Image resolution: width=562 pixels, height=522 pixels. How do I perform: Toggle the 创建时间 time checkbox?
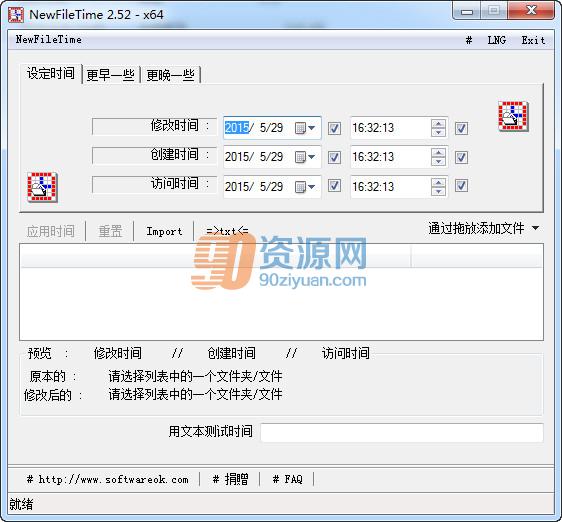tap(461, 157)
